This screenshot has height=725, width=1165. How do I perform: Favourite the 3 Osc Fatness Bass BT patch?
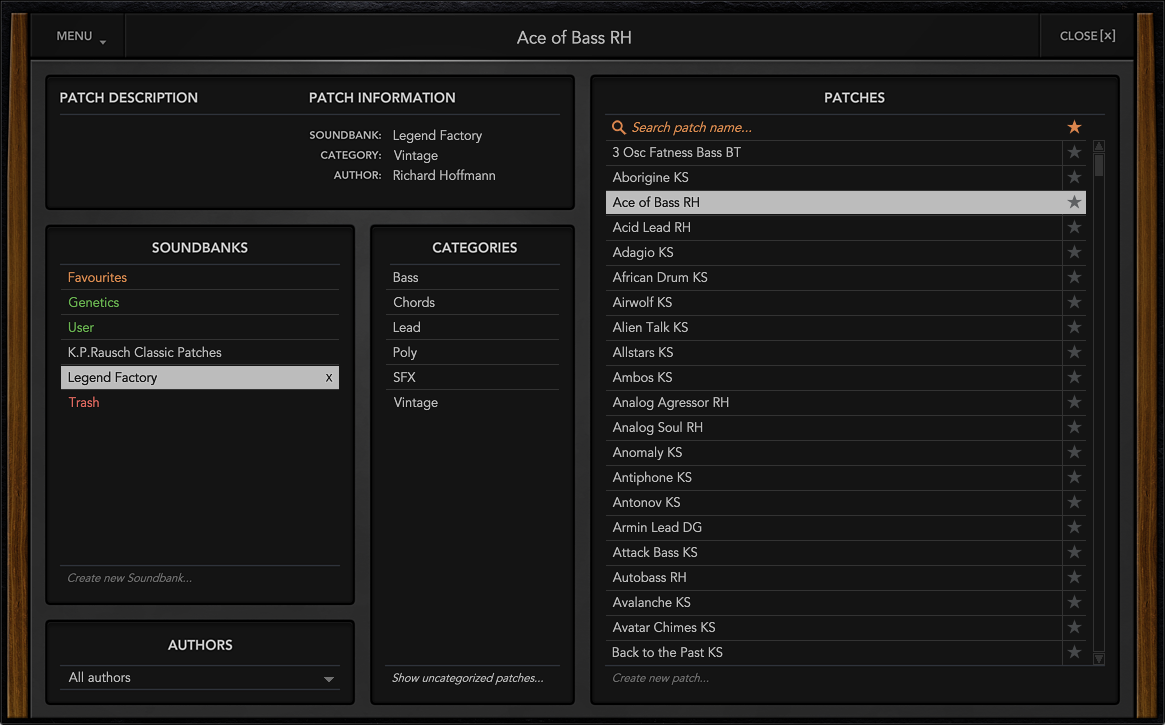click(1074, 152)
